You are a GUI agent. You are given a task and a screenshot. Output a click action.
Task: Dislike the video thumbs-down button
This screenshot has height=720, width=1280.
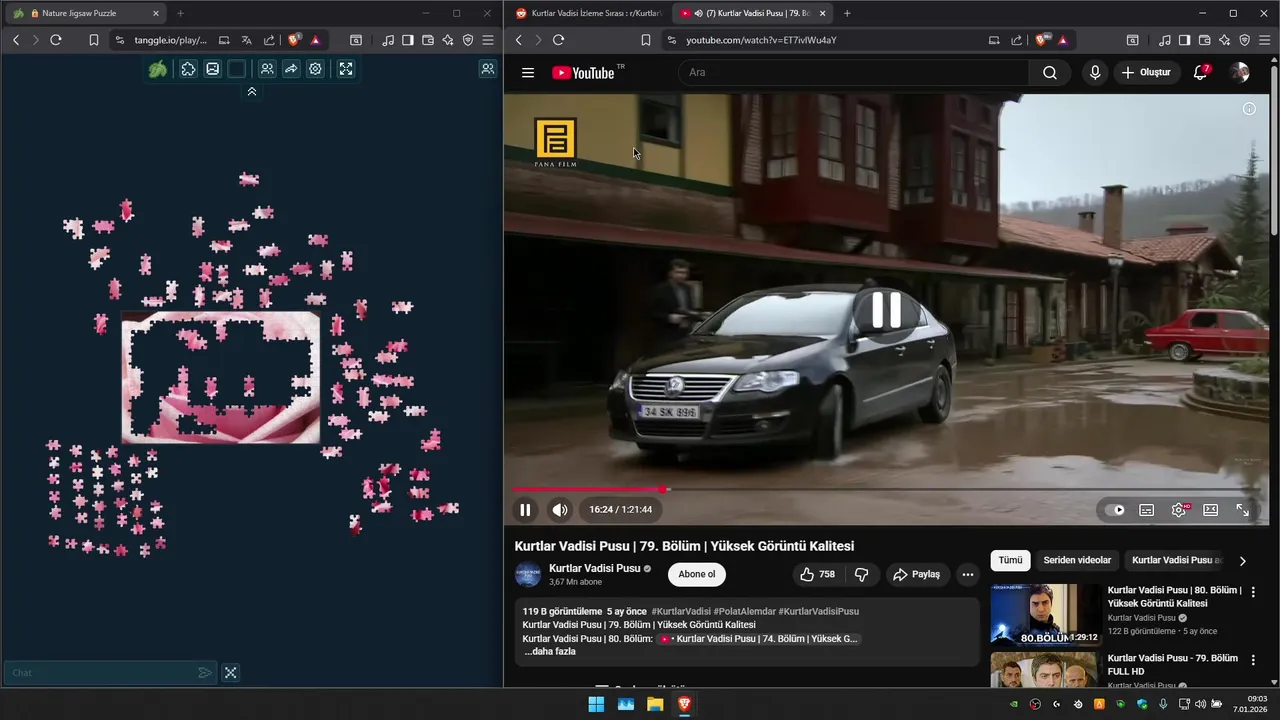861,574
